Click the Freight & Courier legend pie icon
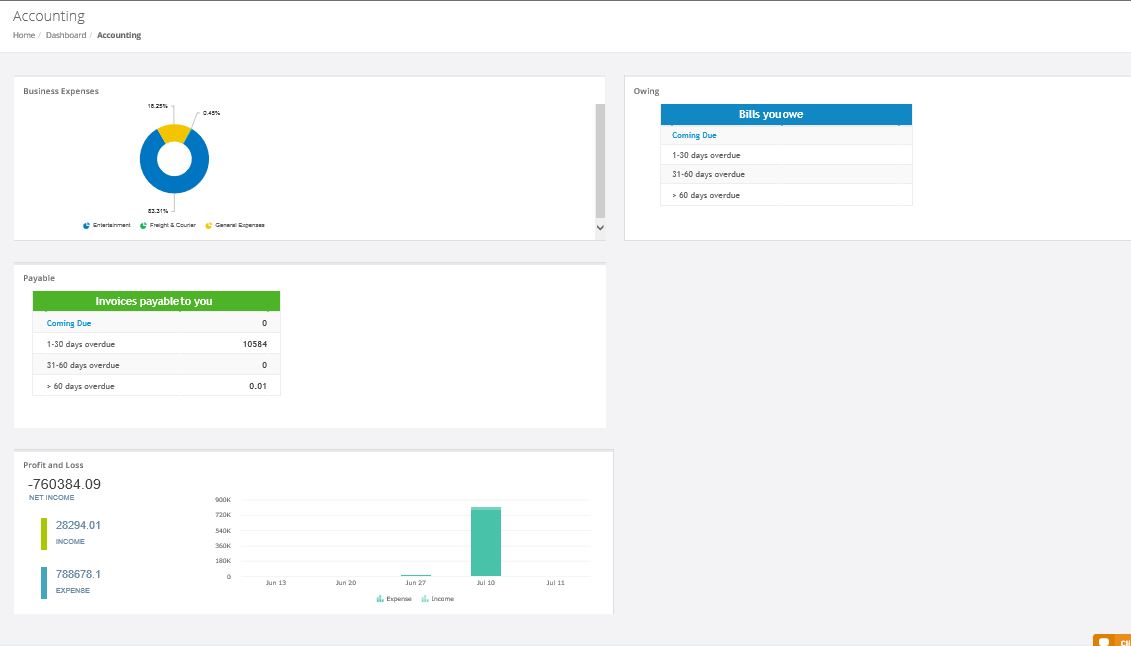 click(x=144, y=226)
